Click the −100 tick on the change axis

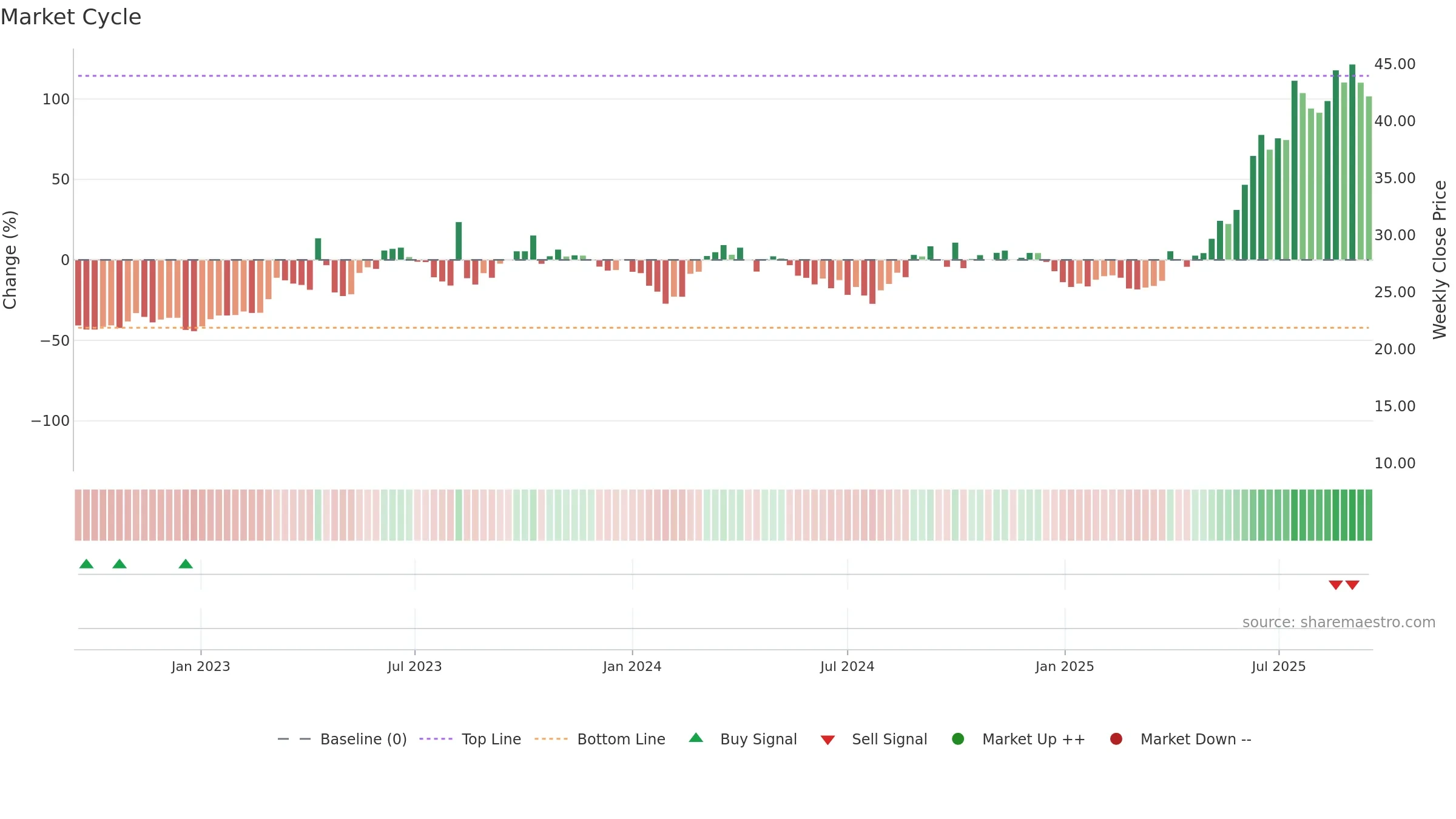click(50, 421)
